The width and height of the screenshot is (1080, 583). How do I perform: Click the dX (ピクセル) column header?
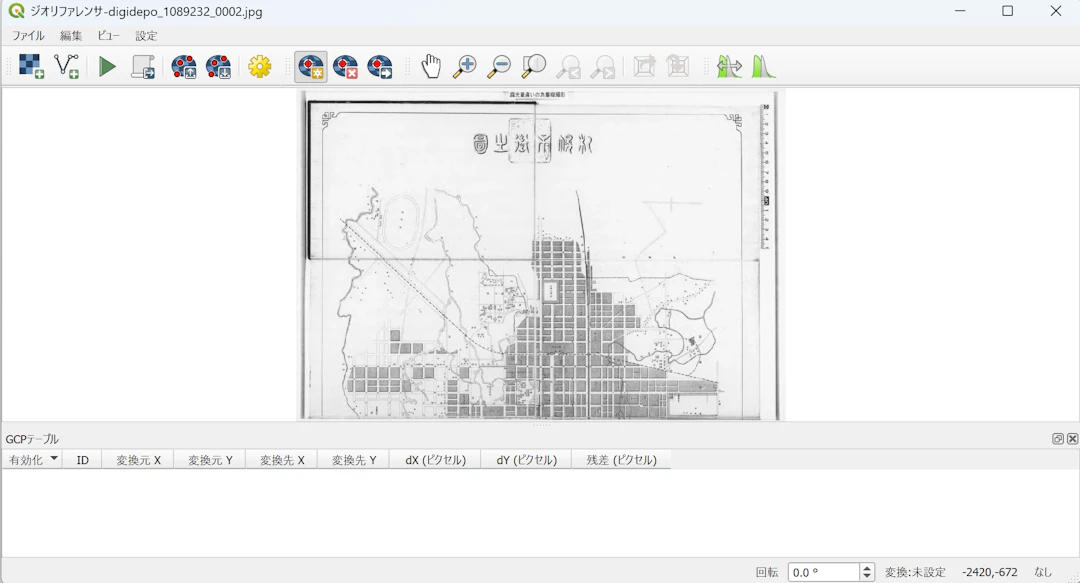(x=435, y=460)
